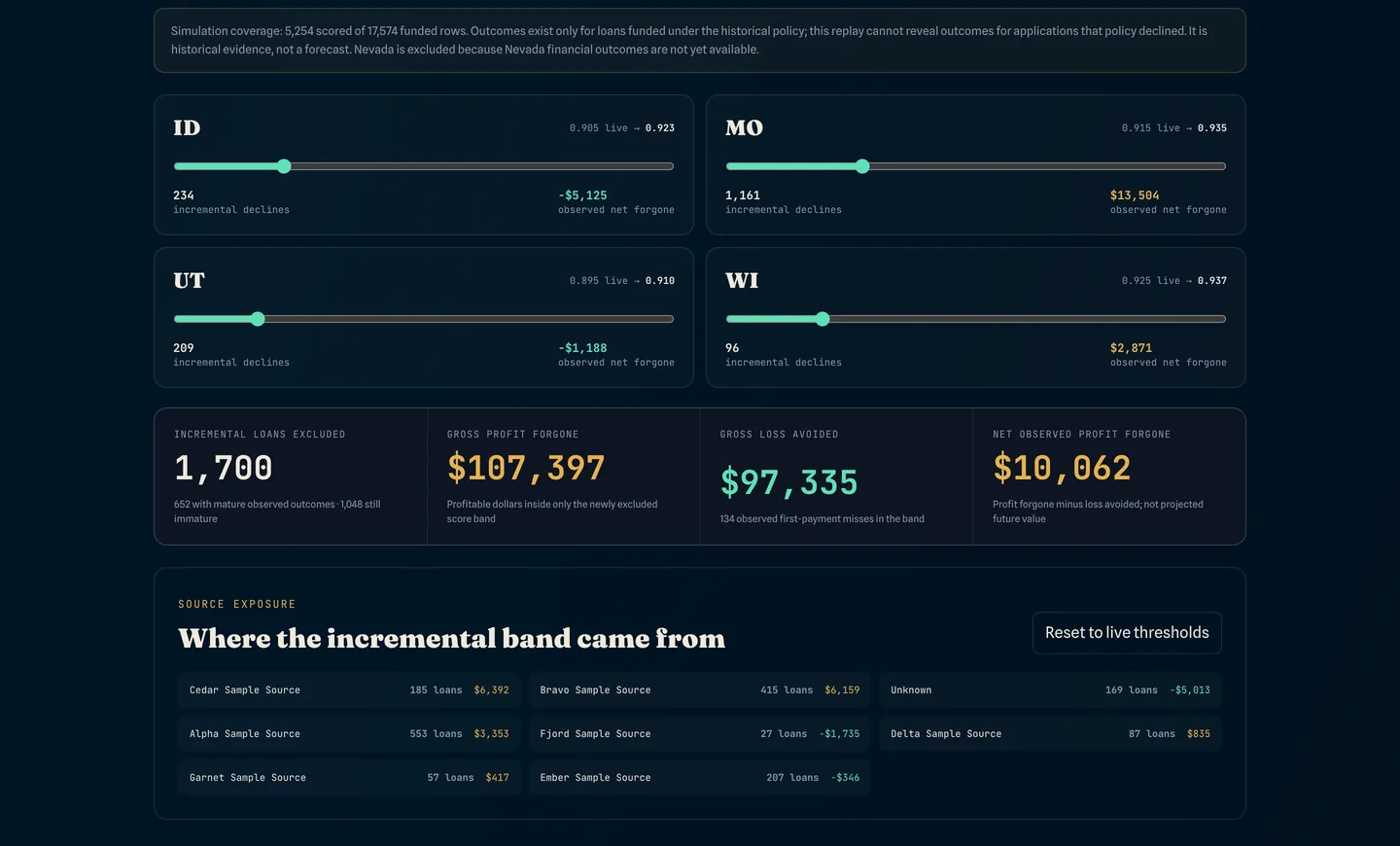Select the Garnet Sample Source row
This screenshot has width=1400, height=846.
point(349,778)
